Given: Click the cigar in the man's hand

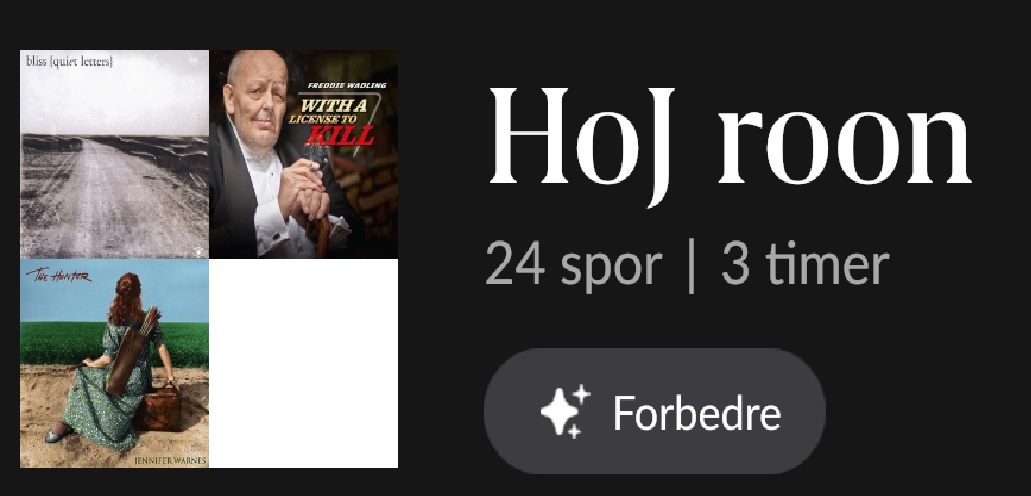Looking at the screenshot, I should (318, 162).
